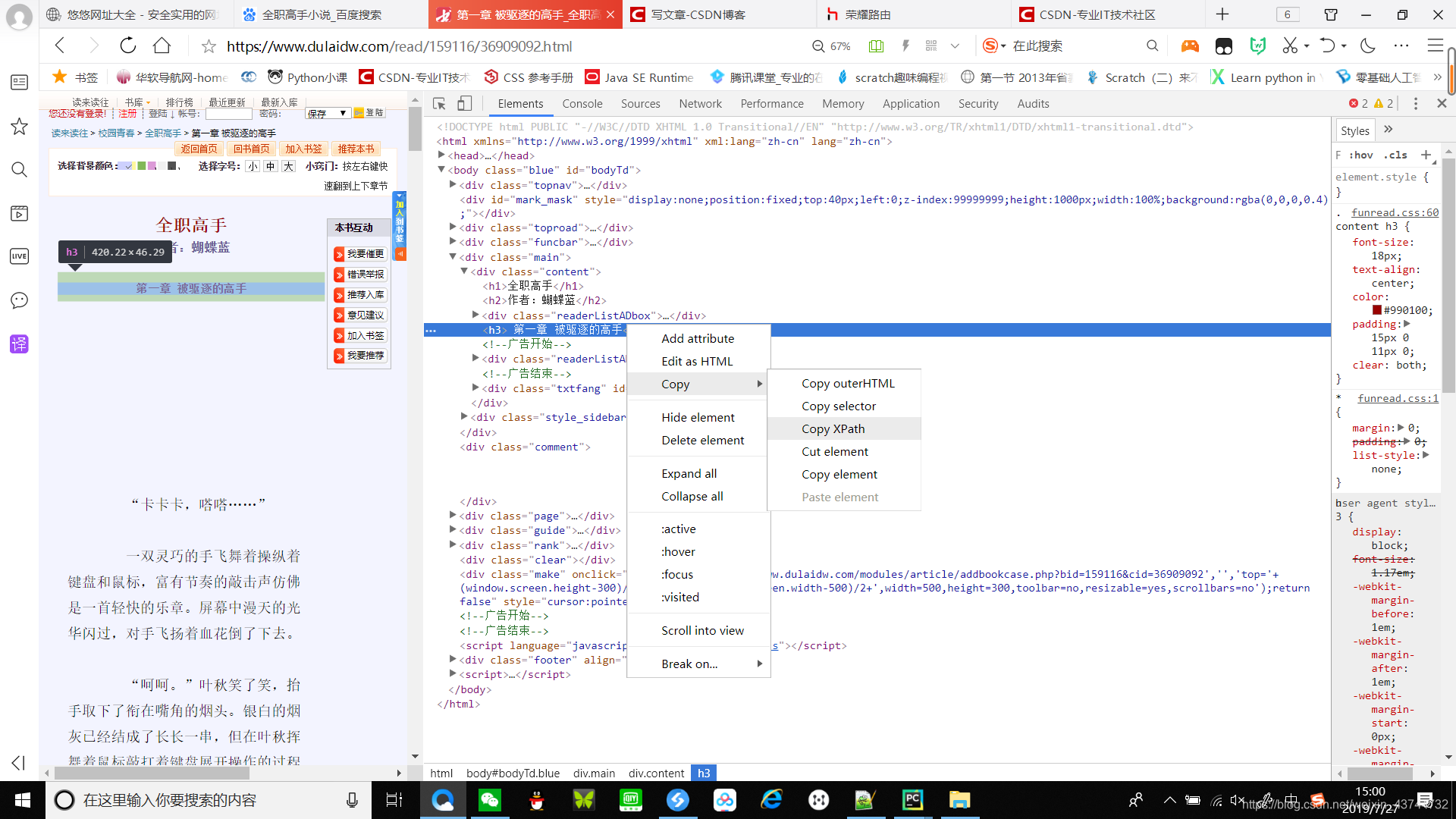Click the #990100 color swatch in Styles

pyautogui.click(x=1376, y=310)
